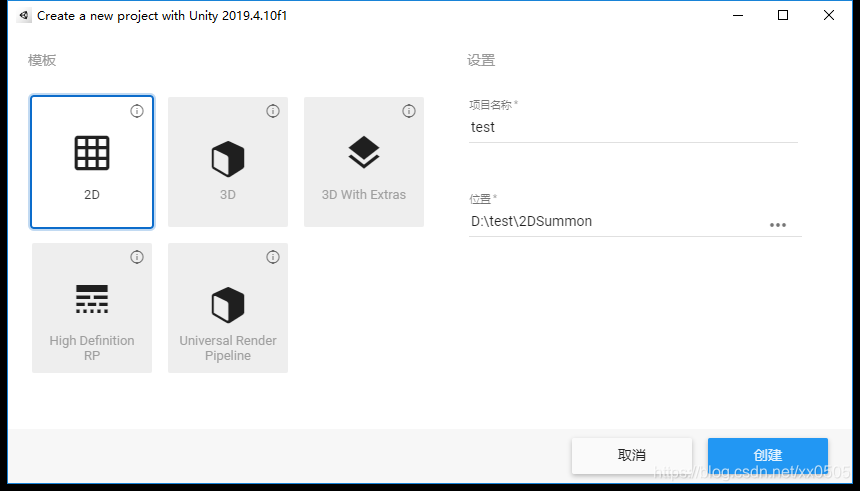Close the new project window

829,15
